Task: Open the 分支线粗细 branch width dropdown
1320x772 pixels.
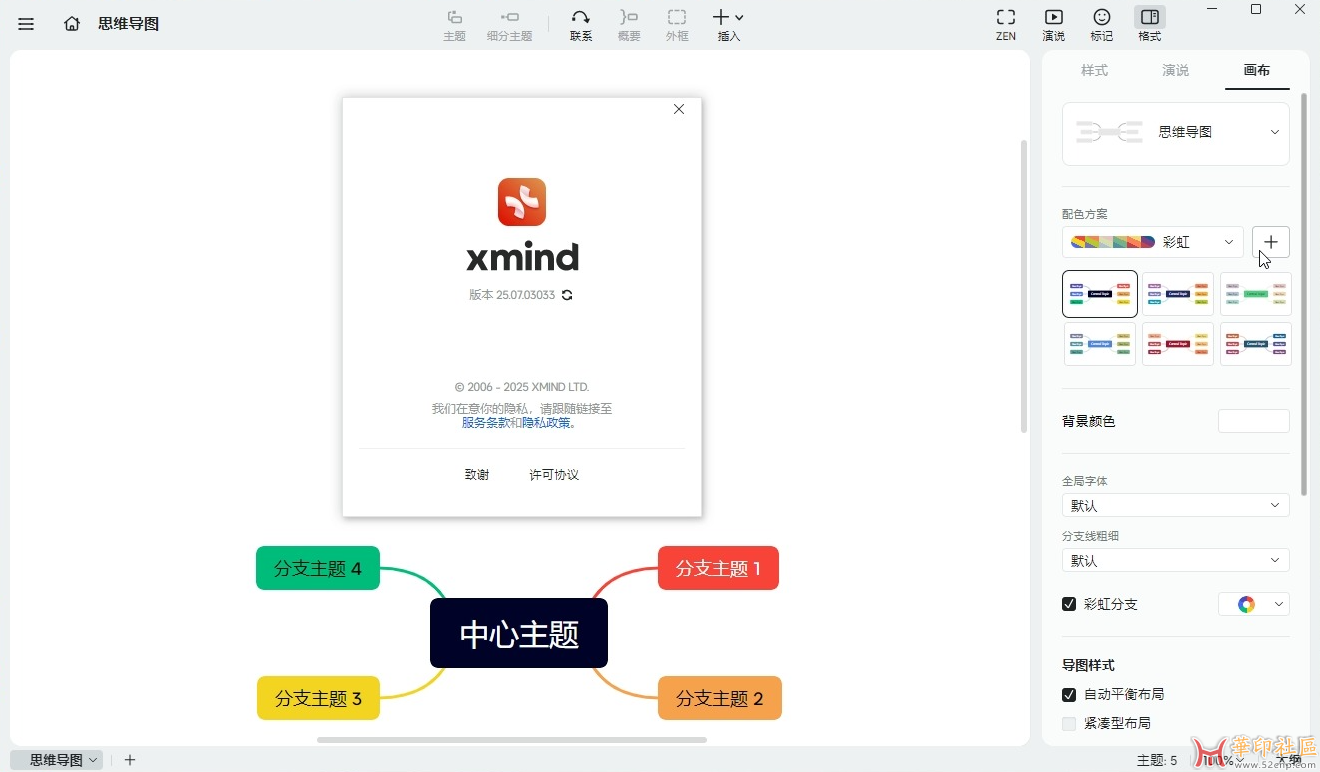Action: coord(1174,560)
